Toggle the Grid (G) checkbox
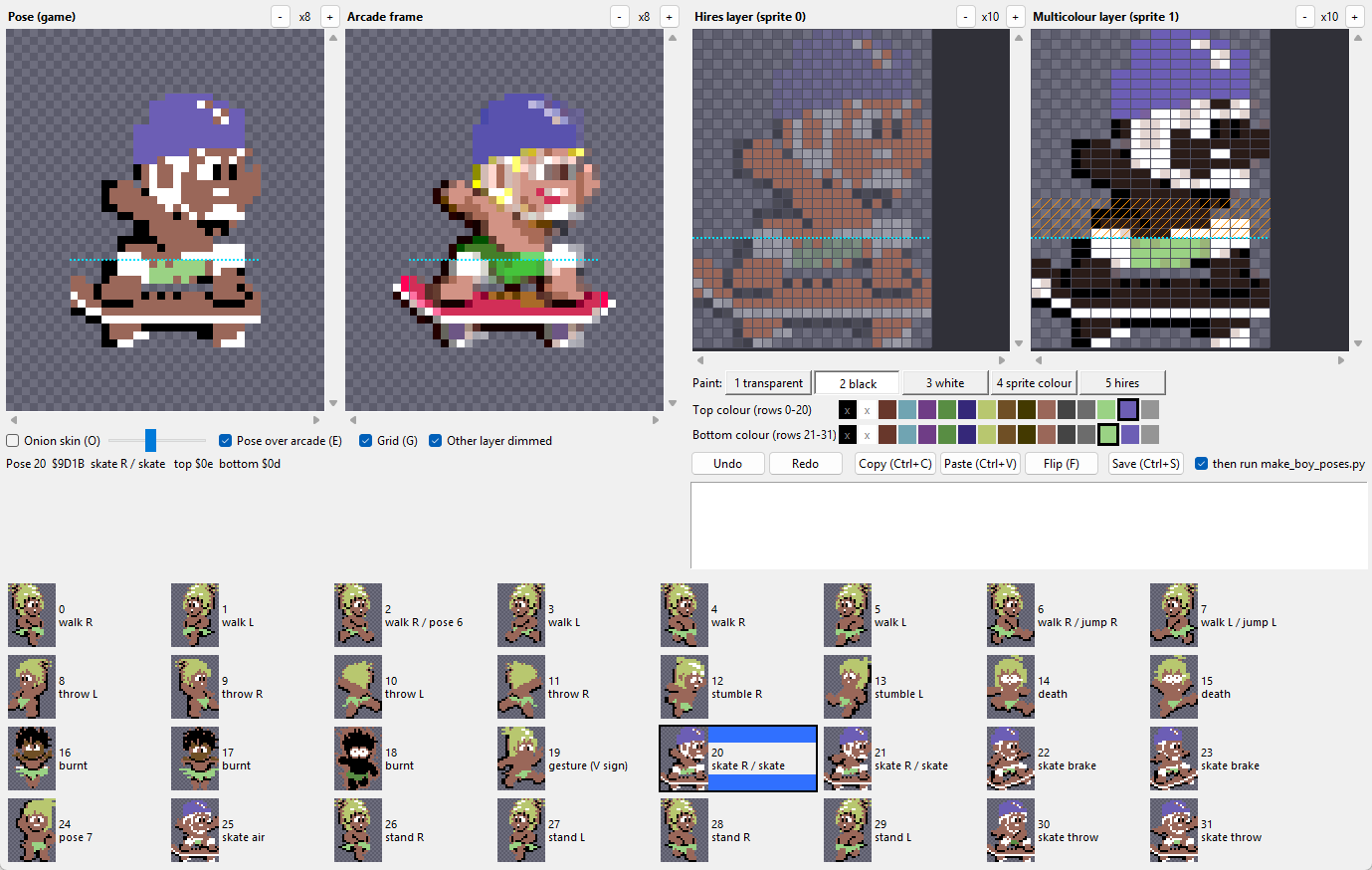This screenshot has height=870, width=1372. [366, 441]
